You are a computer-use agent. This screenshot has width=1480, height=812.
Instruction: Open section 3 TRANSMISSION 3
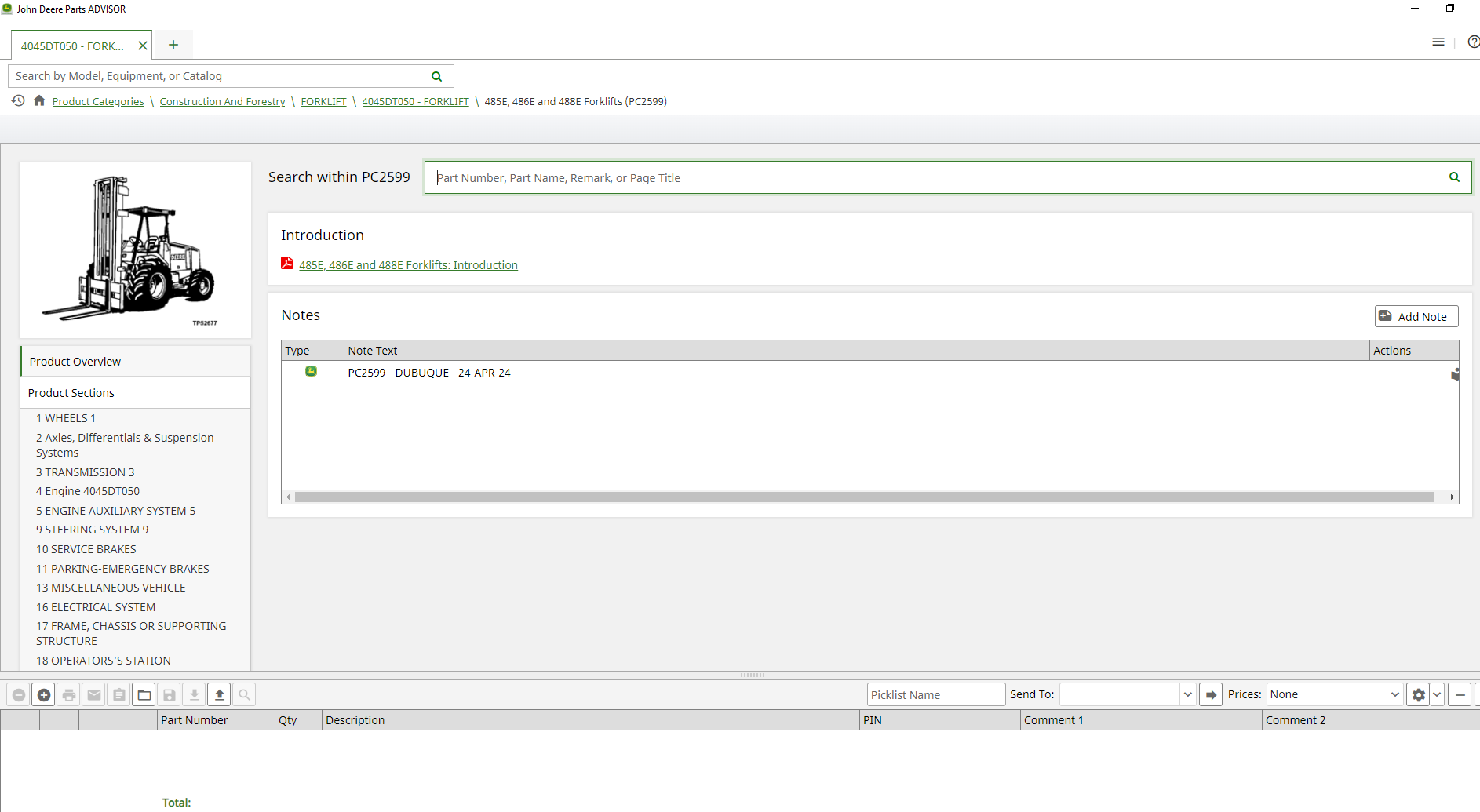click(x=86, y=472)
